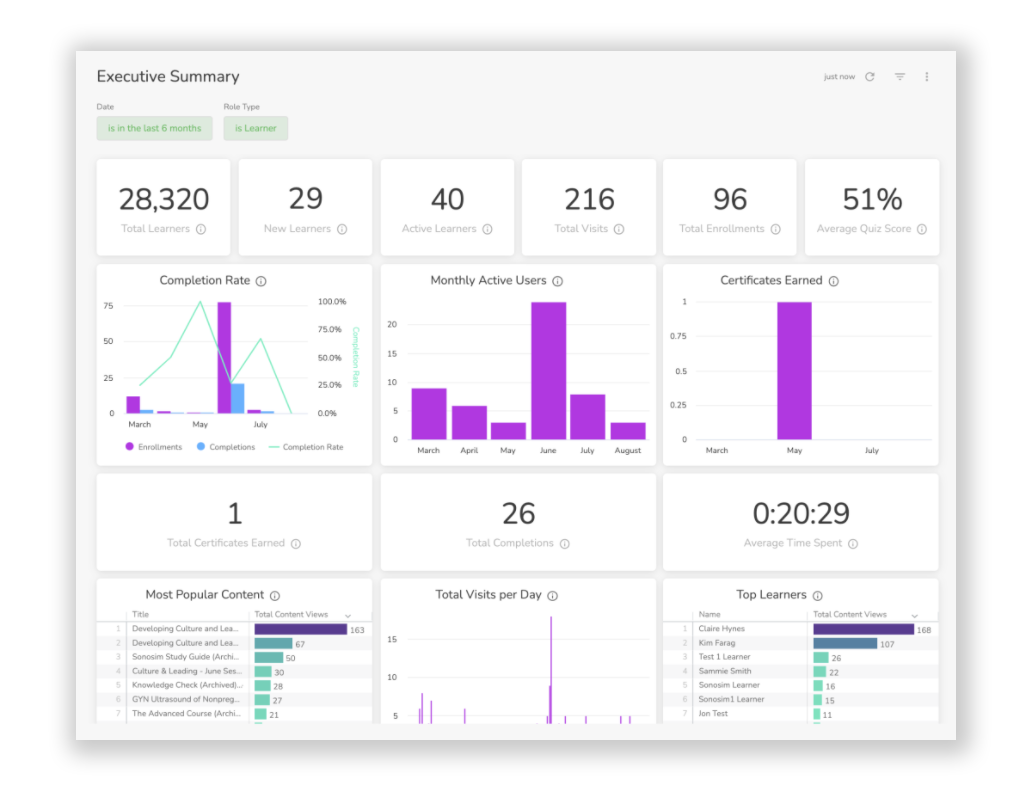Select the GYN Ultrasound of Nonpreg... row
Image resolution: width=1034 pixels, height=788 pixels.
pos(234,700)
